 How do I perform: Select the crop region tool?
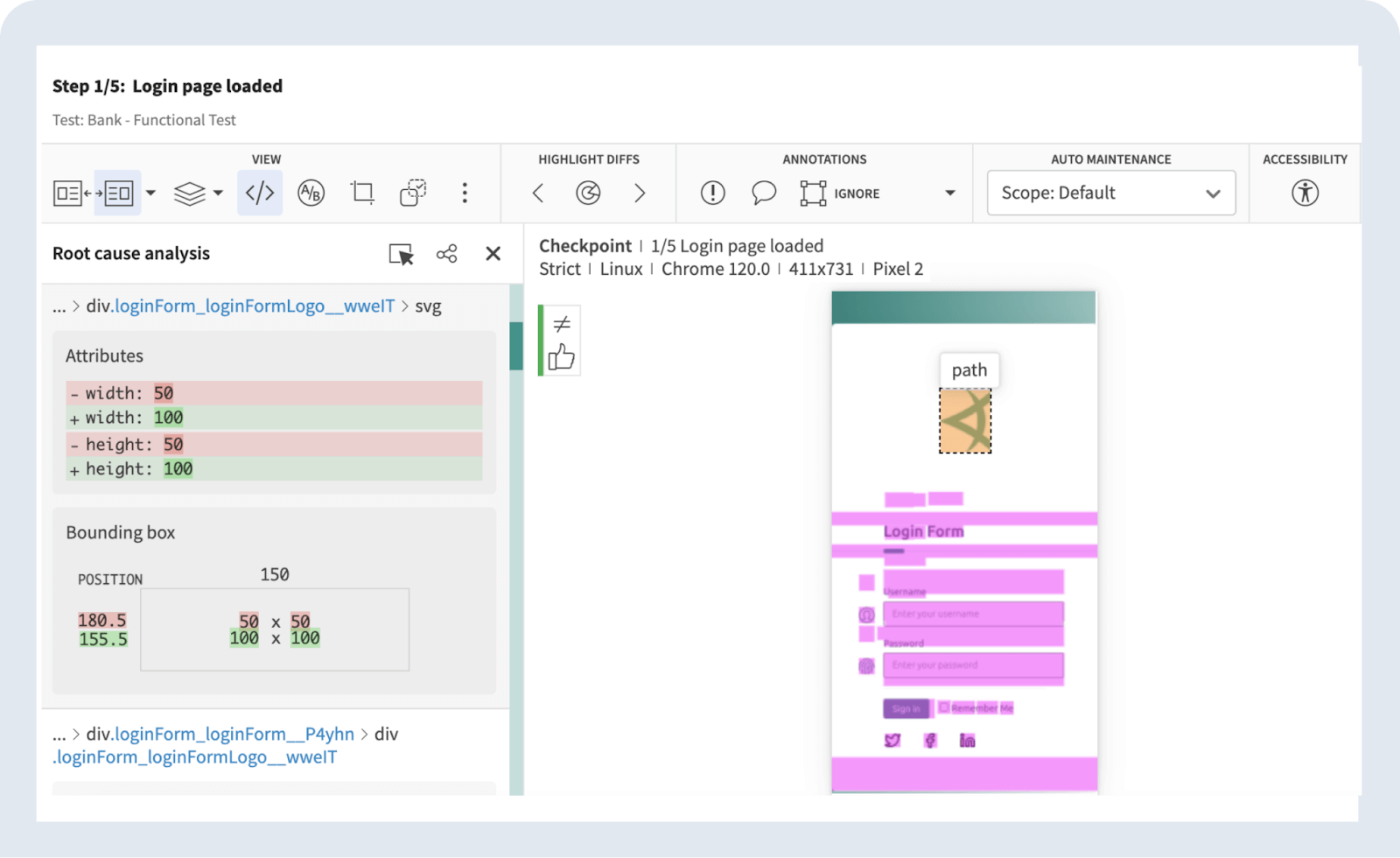click(362, 193)
